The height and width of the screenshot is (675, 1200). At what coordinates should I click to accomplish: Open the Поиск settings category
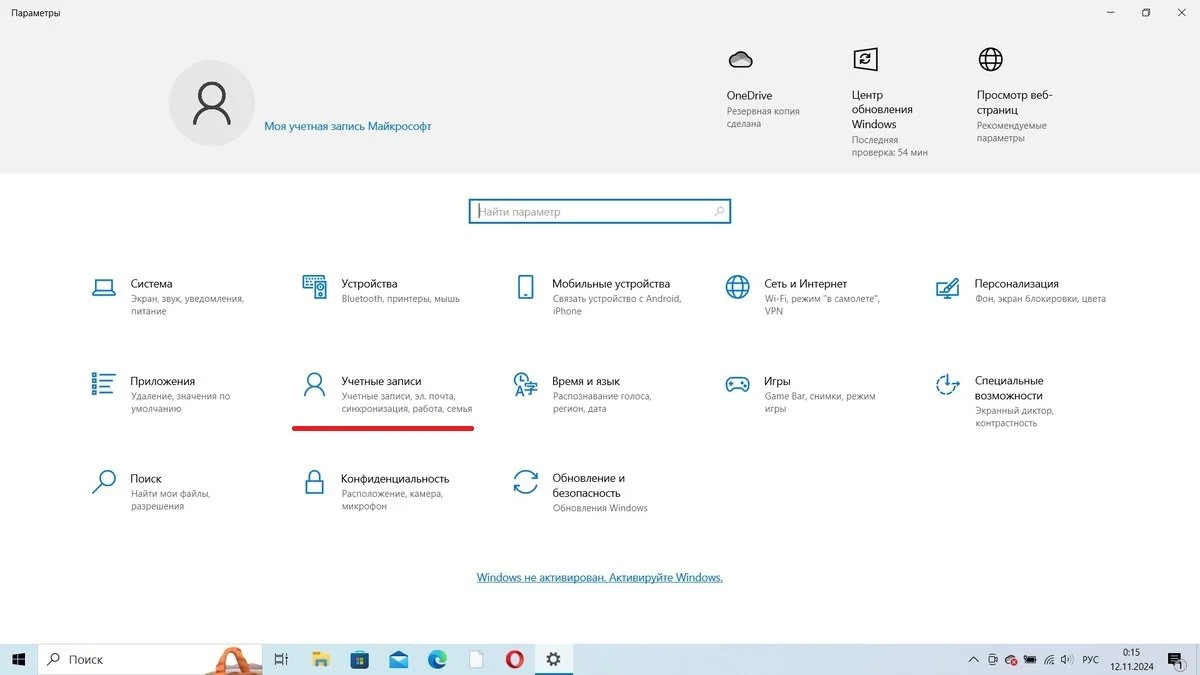click(150, 491)
